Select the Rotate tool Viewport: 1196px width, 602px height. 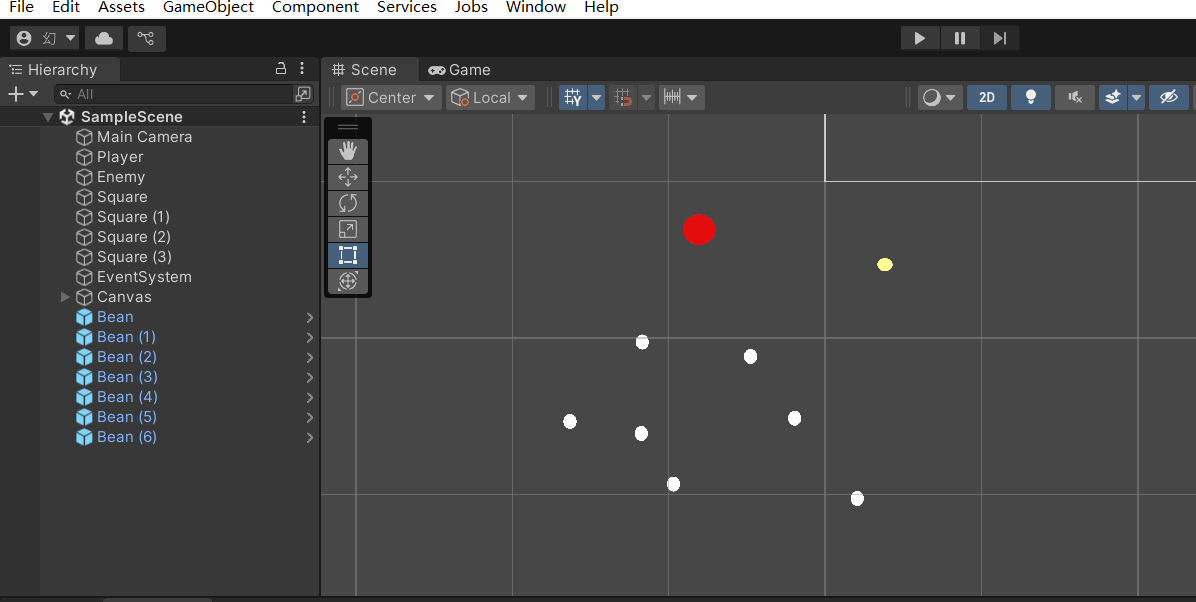348,203
